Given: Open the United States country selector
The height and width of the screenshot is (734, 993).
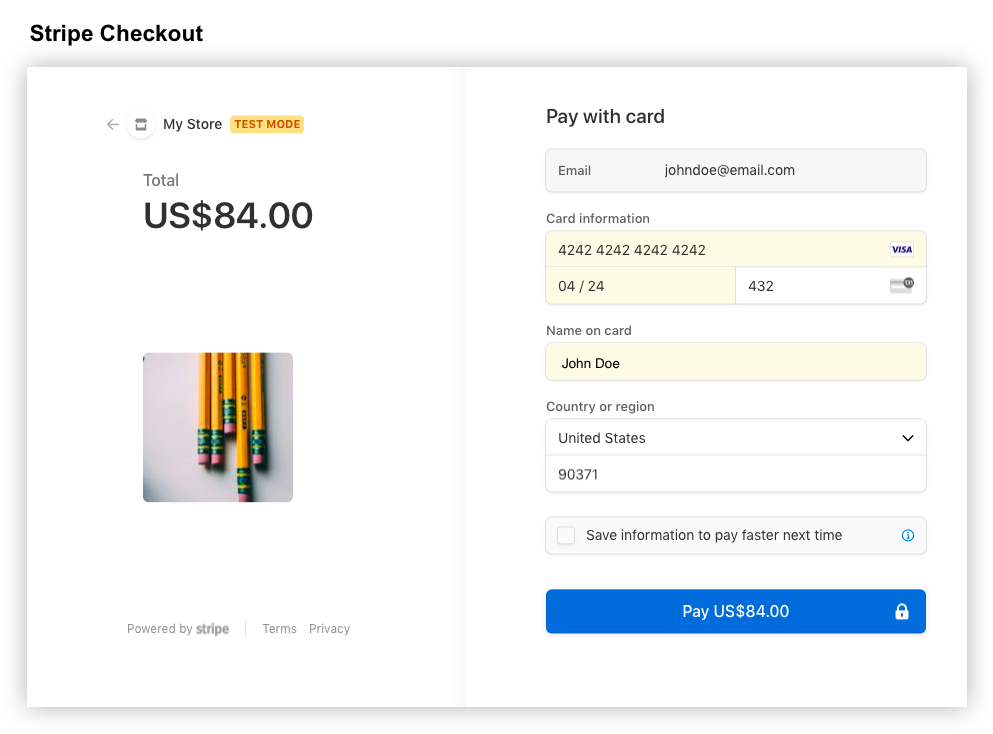Looking at the screenshot, I should tap(736, 438).
